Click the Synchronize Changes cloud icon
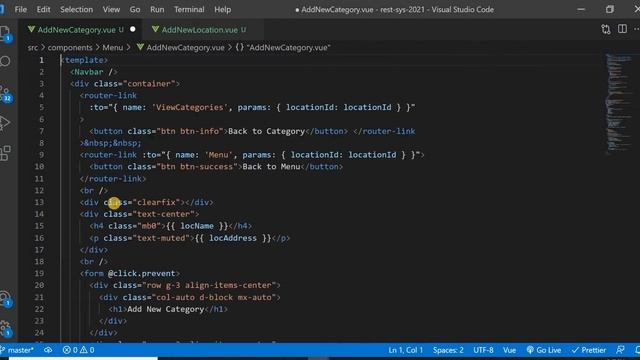 [48, 350]
